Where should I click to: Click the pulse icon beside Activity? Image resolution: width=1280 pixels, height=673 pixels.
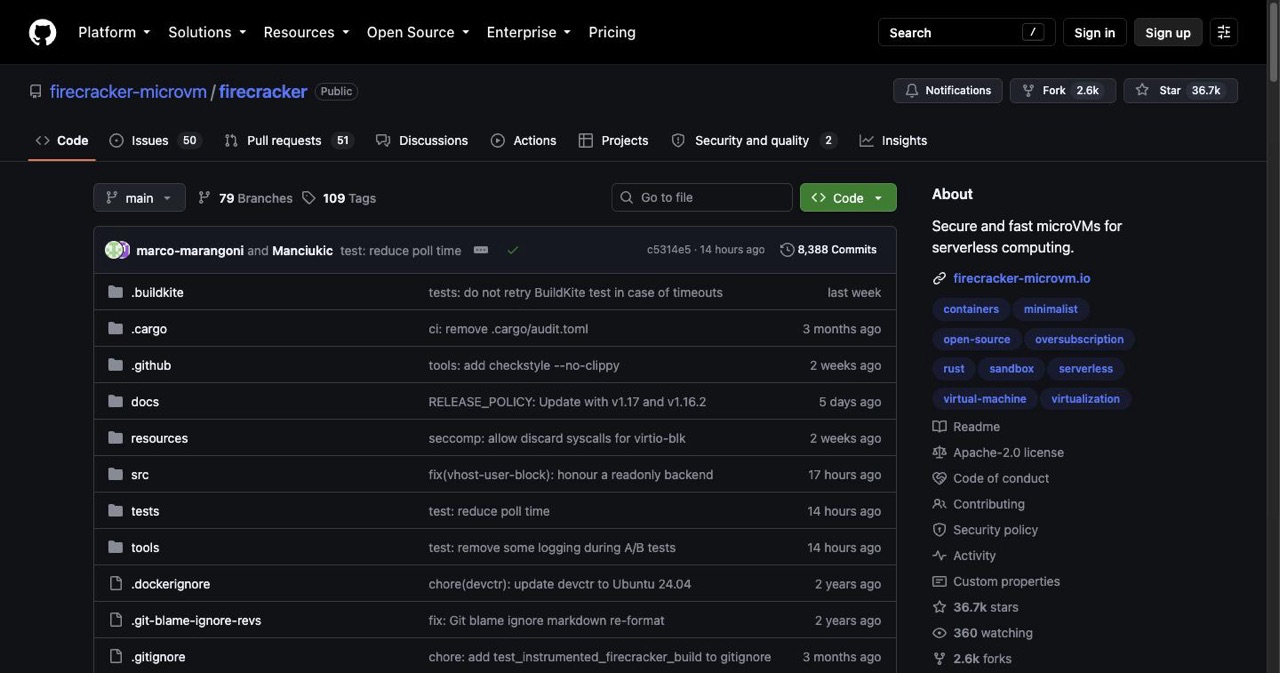pos(939,556)
